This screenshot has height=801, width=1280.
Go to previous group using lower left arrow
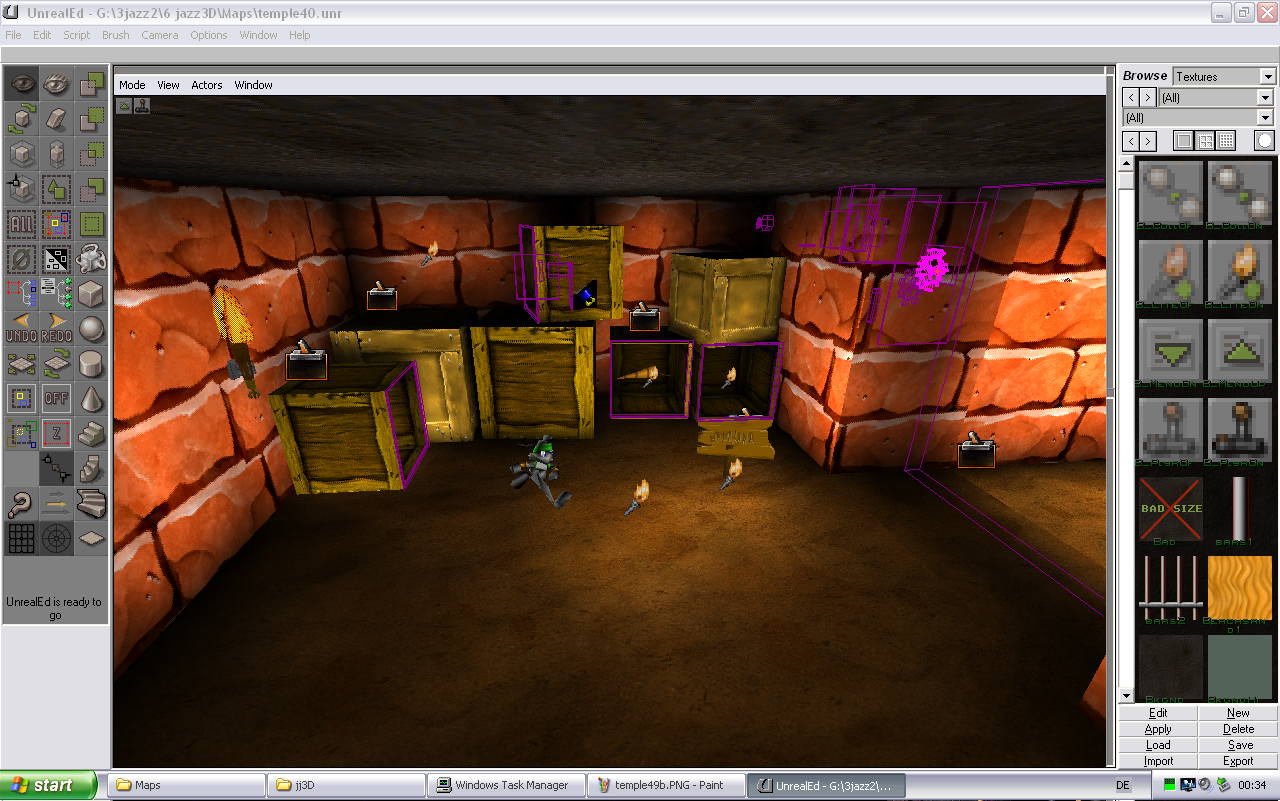click(1130, 141)
